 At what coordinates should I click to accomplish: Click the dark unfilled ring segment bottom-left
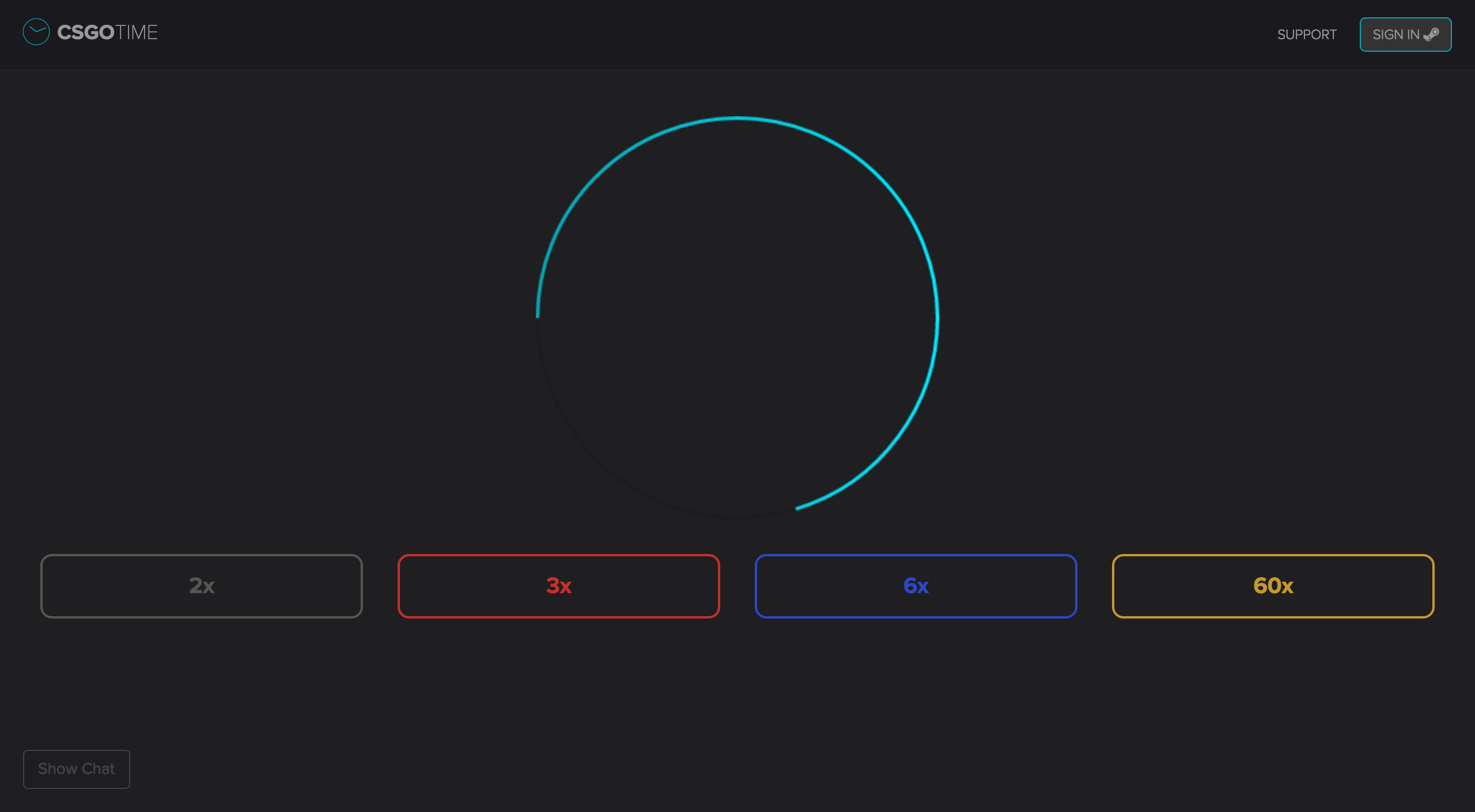(596, 460)
